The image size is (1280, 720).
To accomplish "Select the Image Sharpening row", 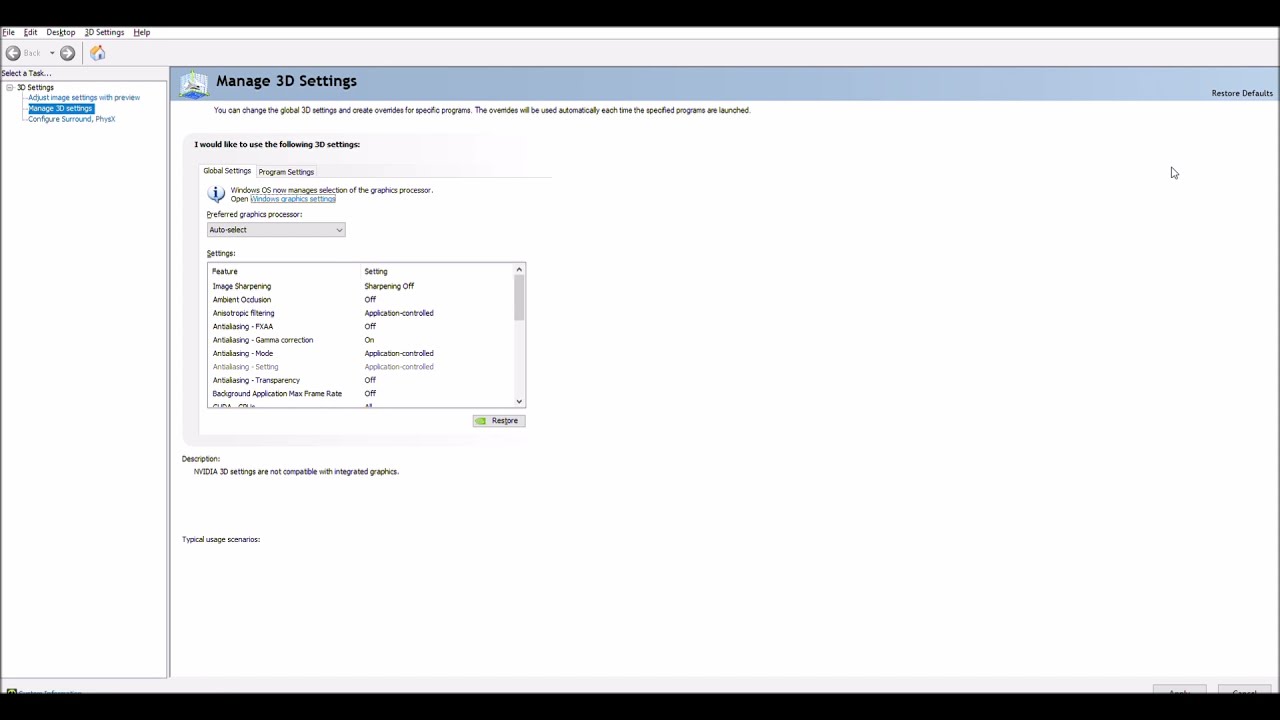I will point(362,286).
